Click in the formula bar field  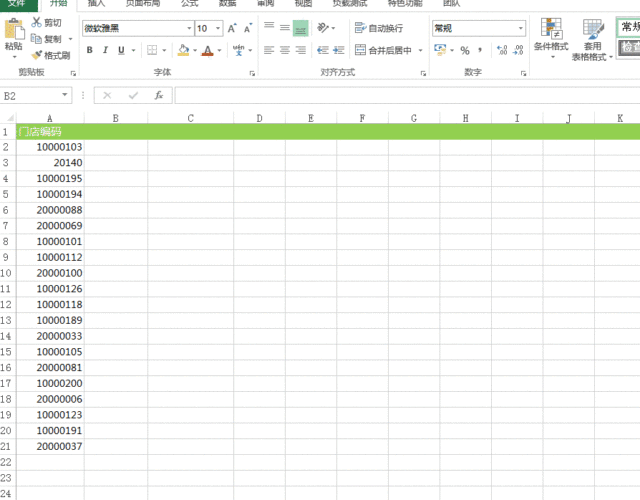pos(407,96)
